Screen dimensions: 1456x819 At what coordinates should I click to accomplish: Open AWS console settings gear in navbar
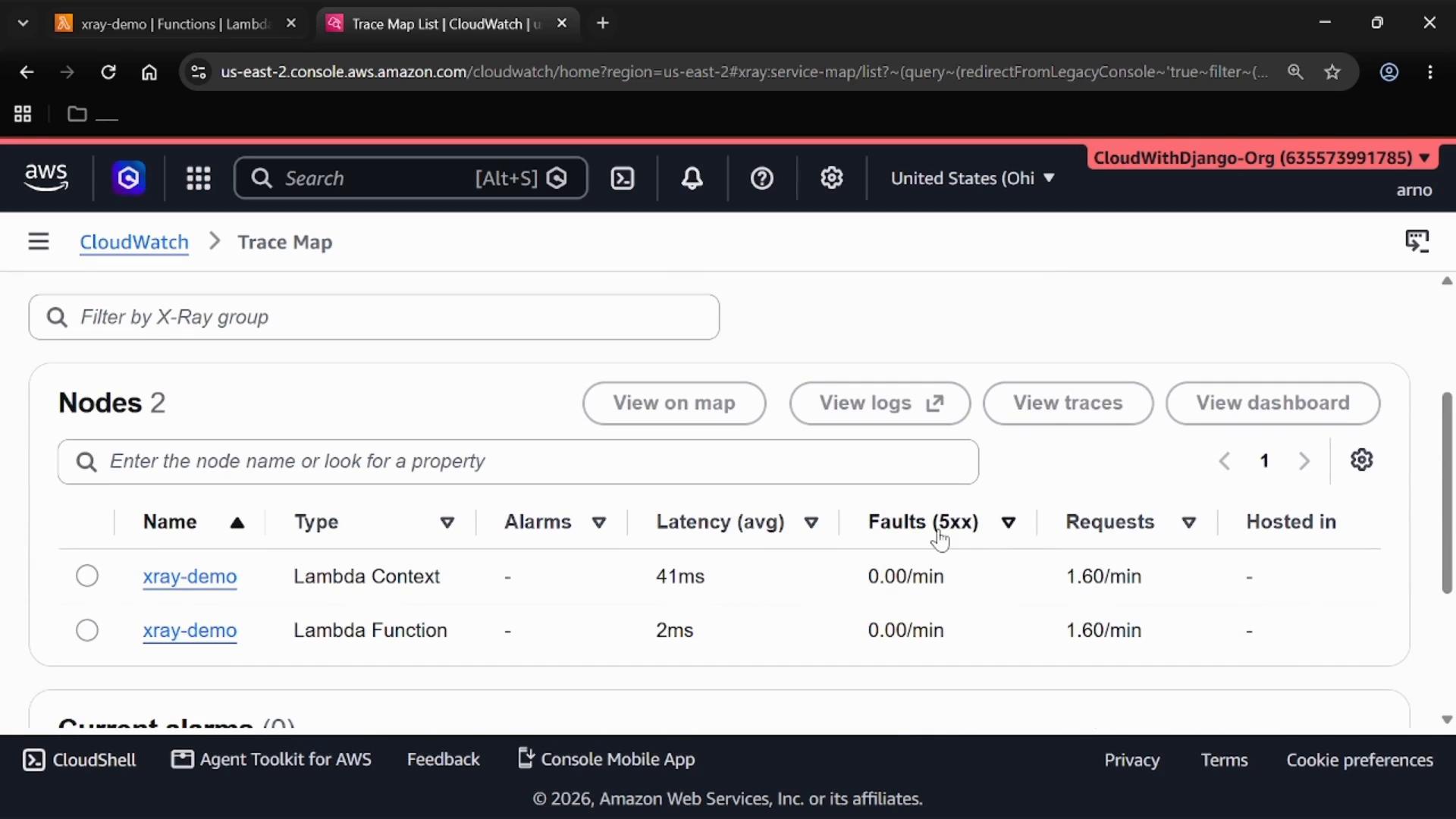(831, 178)
